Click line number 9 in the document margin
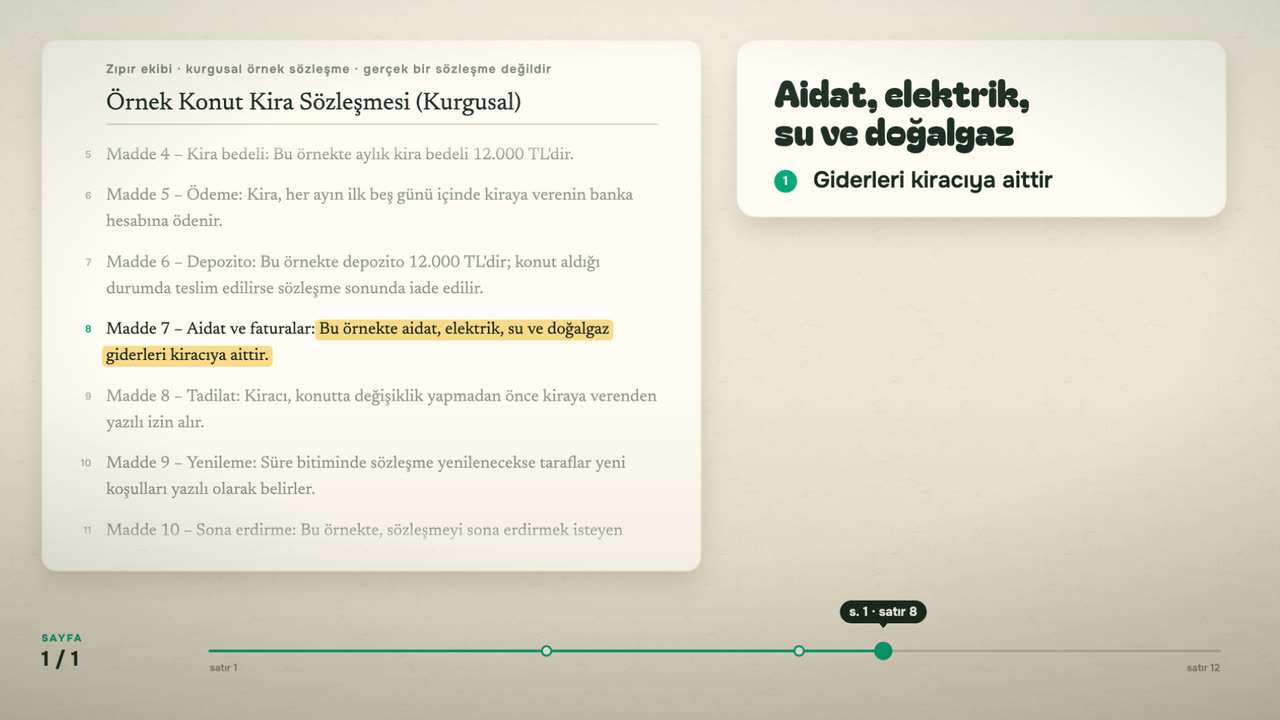Image resolution: width=1280 pixels, height=720 pixels. [x=88, y=396]
